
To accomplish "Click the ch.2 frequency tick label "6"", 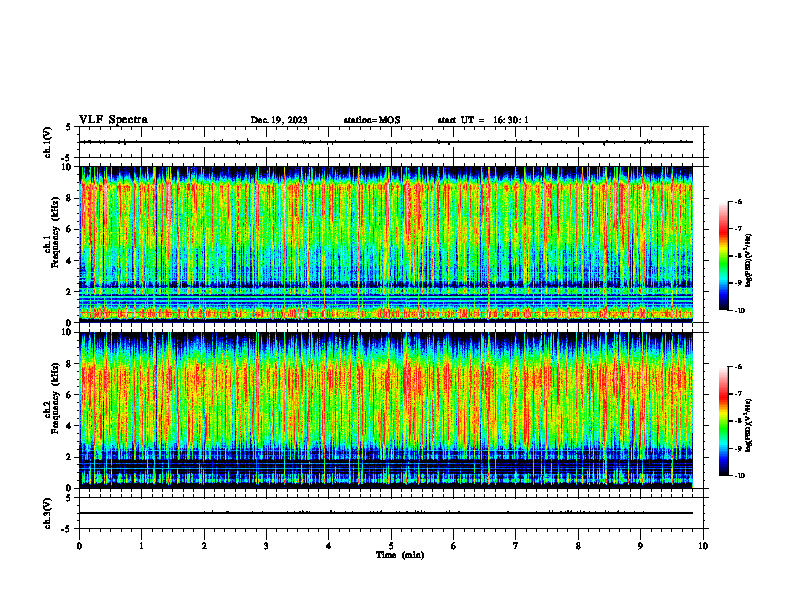I will [x=69, y=395].
